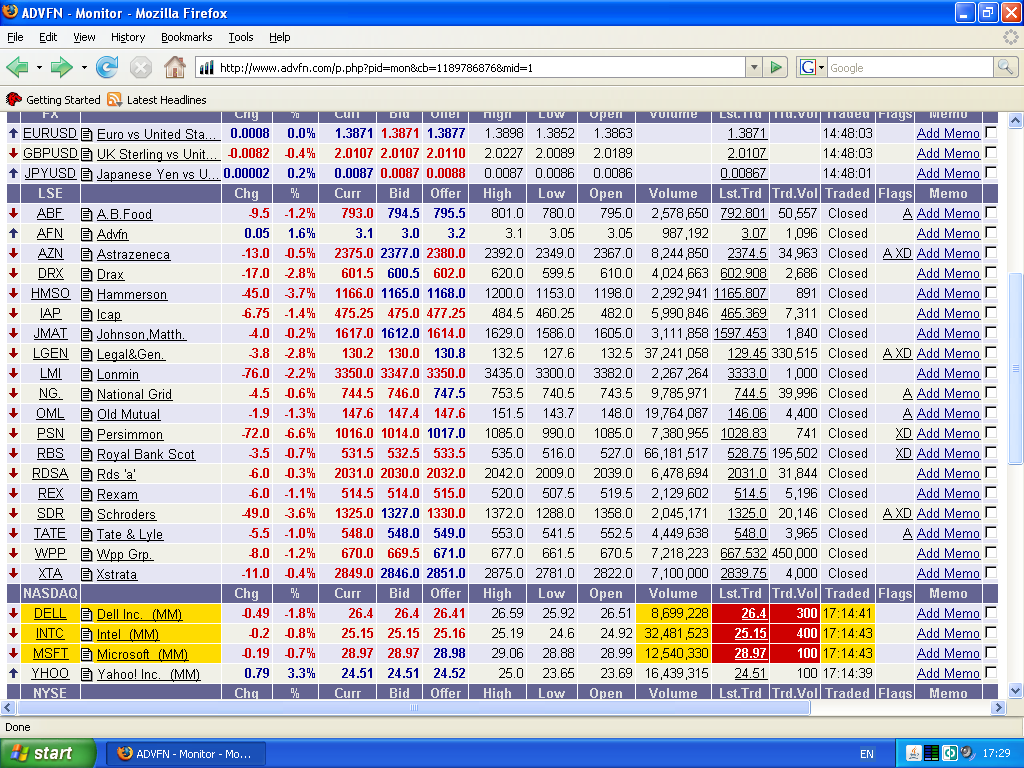Click Add Memo for the YHOO row
The width and height of the screenshot is (1024, 768).
(x=948, y=674)
